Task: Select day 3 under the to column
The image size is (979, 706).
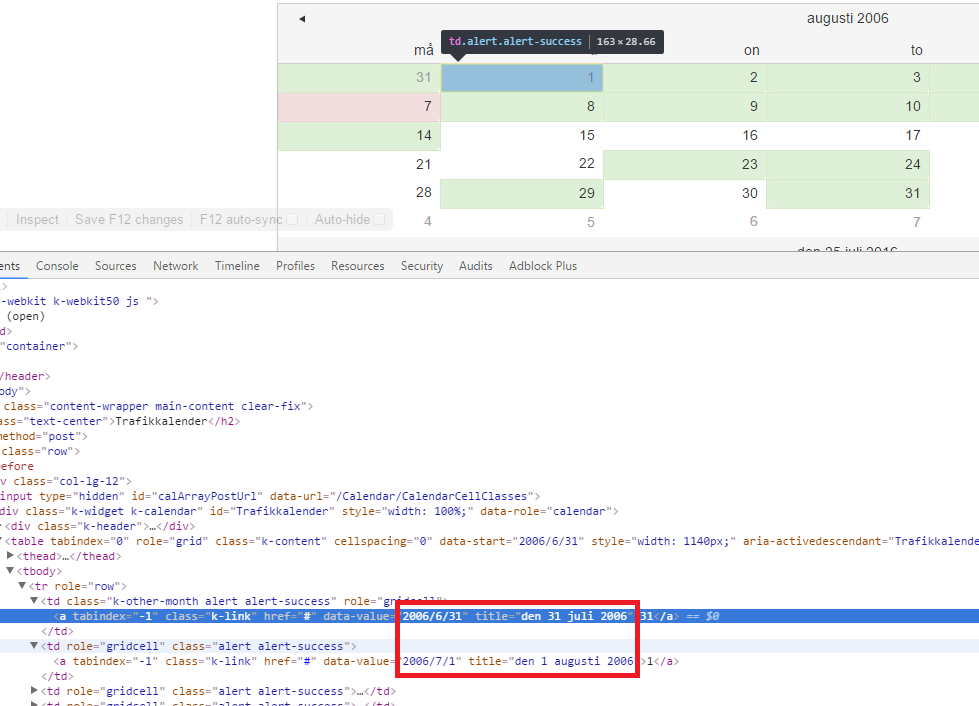Action: pos(848,77)
